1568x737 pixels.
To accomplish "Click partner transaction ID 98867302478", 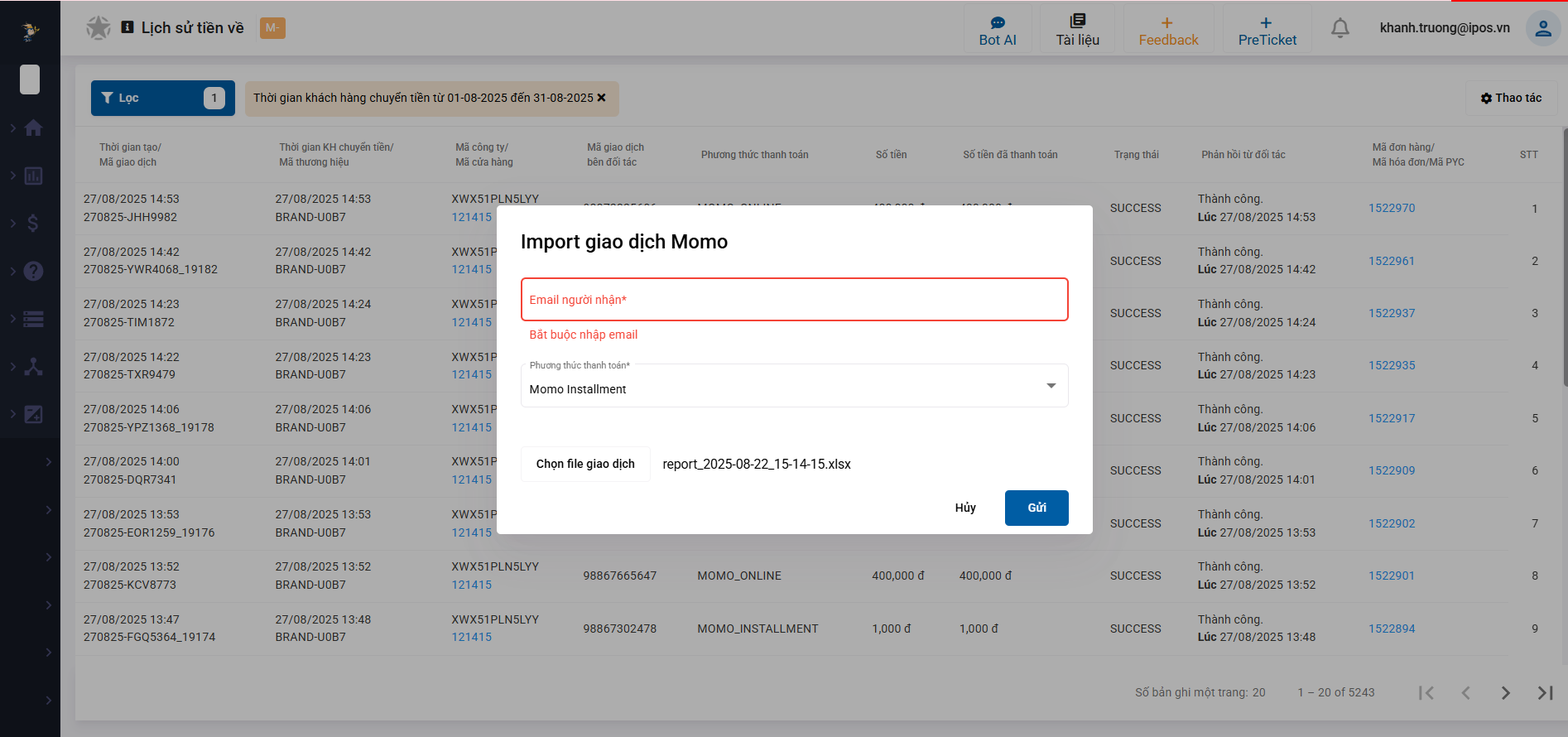I will [619, 629].
